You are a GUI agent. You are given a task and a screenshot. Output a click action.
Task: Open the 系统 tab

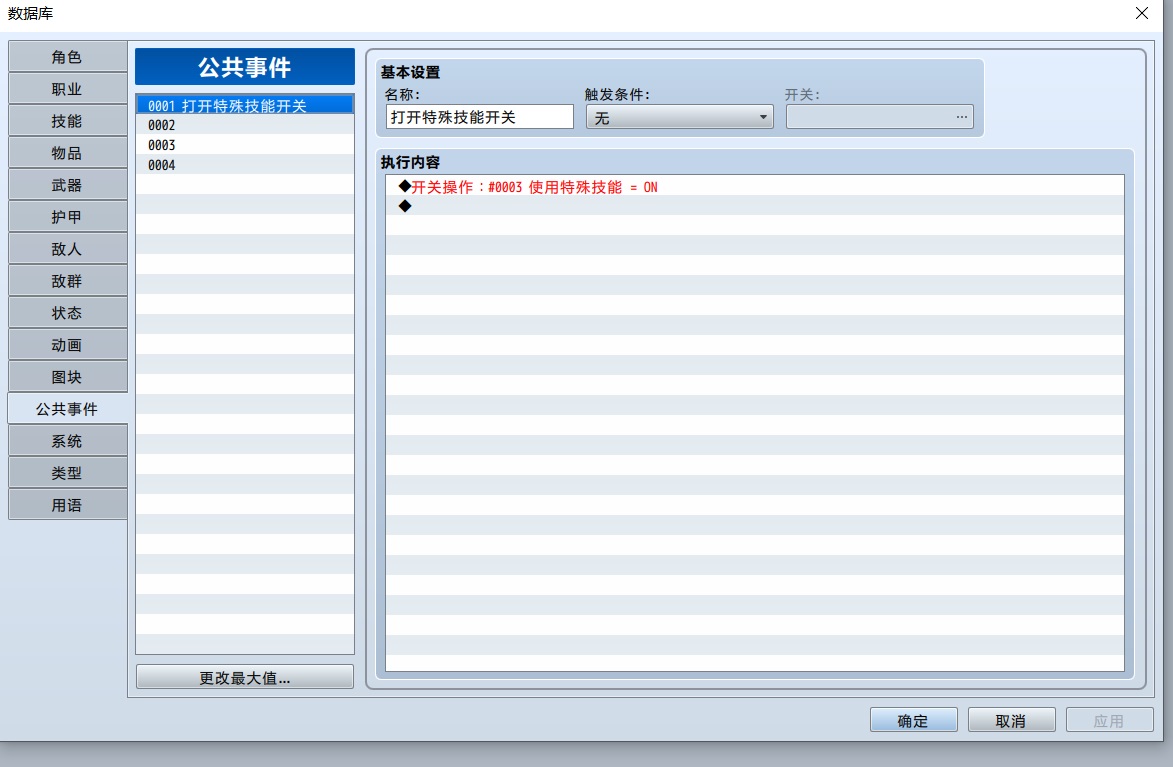point(67,441)
